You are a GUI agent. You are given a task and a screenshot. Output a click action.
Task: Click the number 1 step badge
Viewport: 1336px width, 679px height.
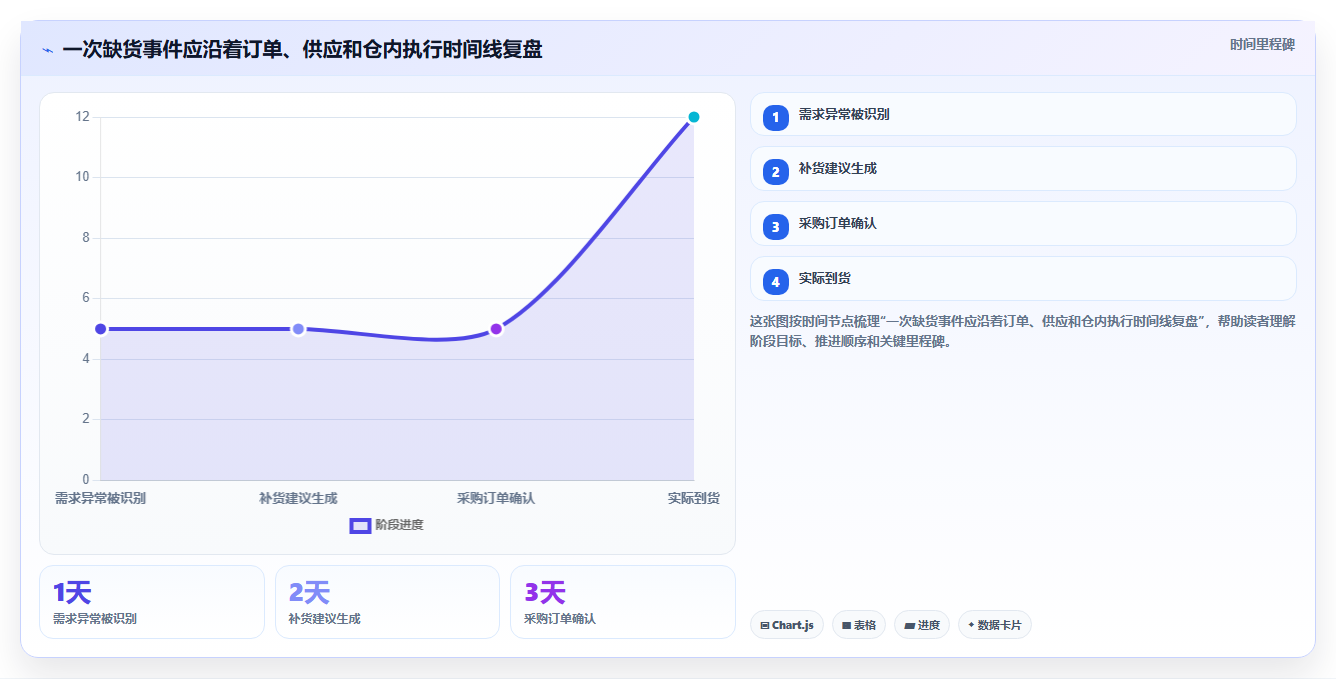click(x=775, y=117)
